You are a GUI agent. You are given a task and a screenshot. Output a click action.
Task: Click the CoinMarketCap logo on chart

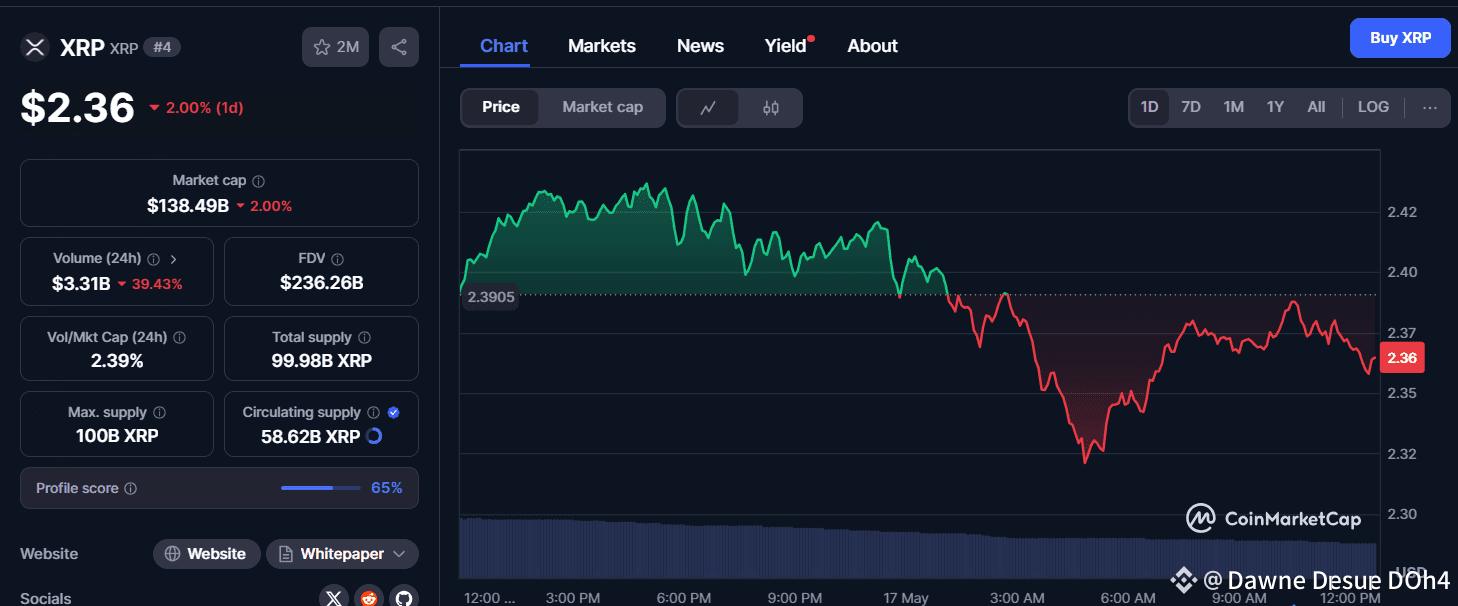click(1273, 518)
